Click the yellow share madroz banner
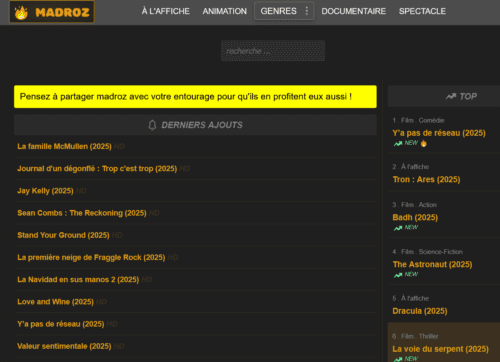The height and width of the screenshot is (362, 500). pos(195,97)
